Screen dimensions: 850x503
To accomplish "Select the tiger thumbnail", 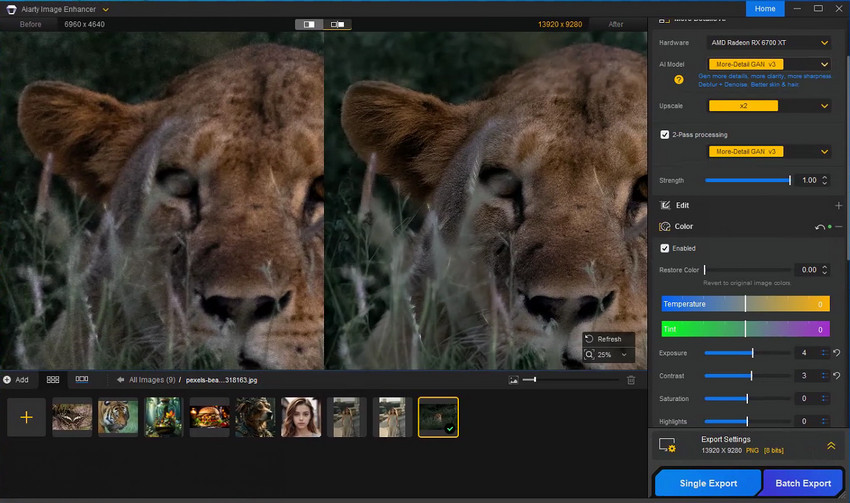I will point(118,417).
